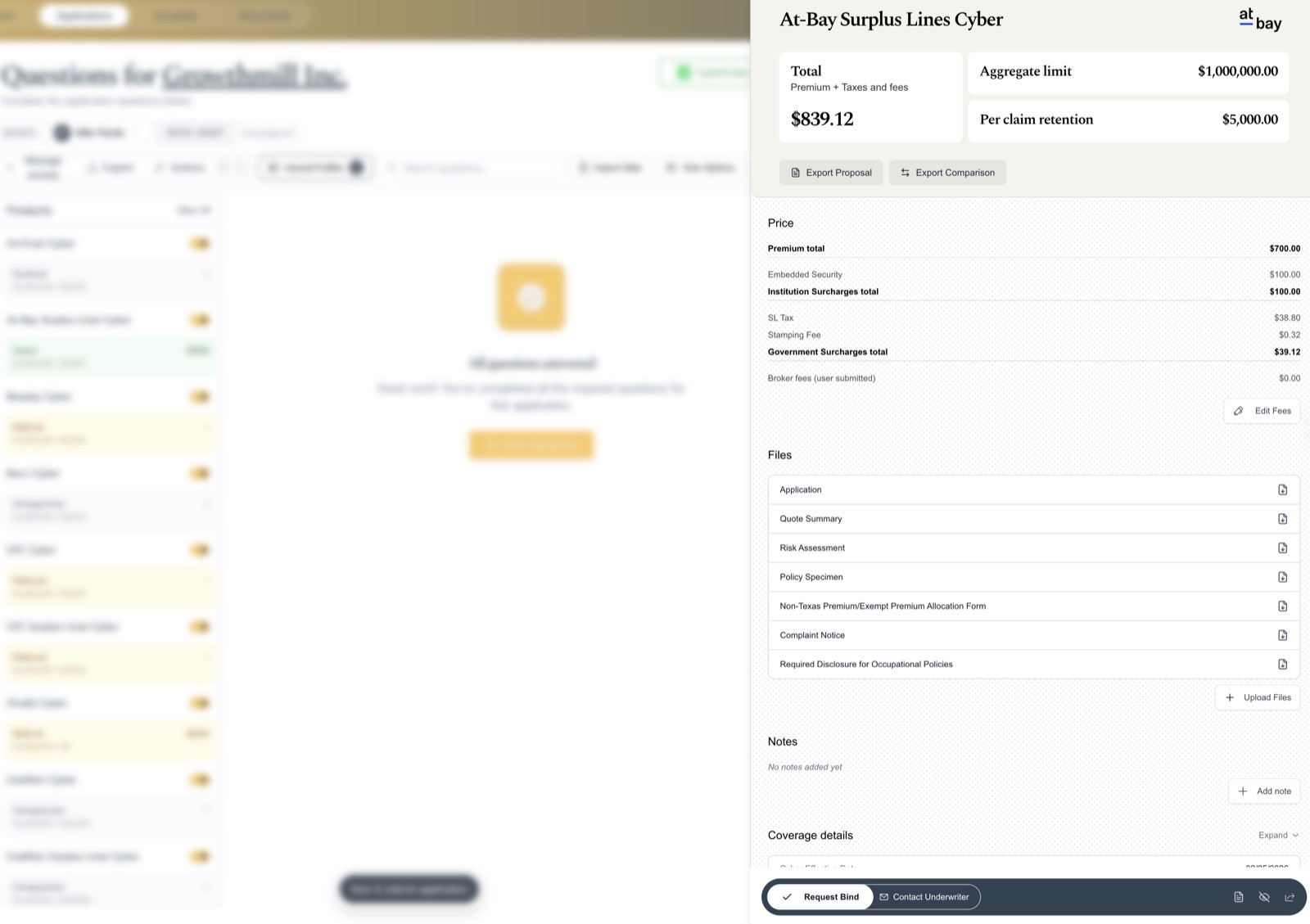Click the Export Comparison button
This screenshot has height=924, width=1310.
point(947,173)
